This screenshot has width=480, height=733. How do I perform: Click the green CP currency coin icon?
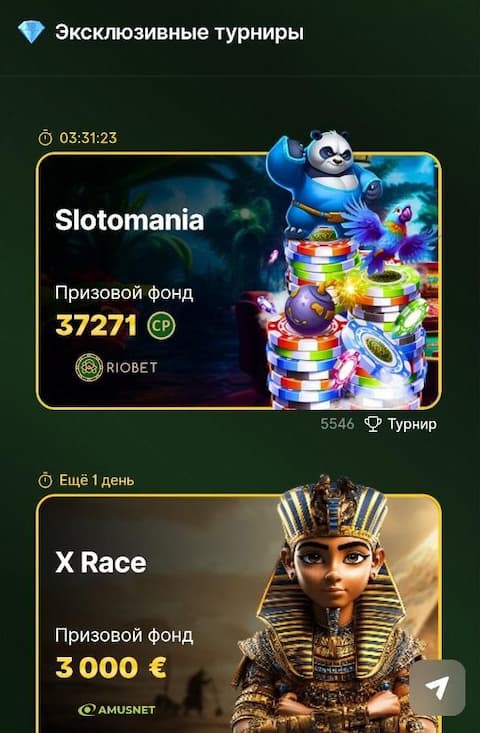[161, 325]
